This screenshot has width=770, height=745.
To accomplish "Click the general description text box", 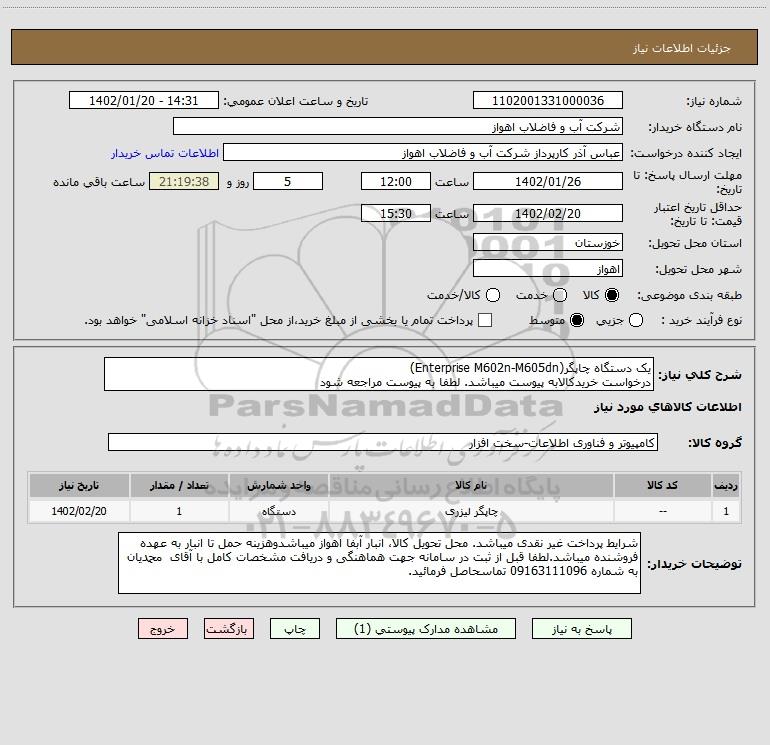I will tap(379, 374).
